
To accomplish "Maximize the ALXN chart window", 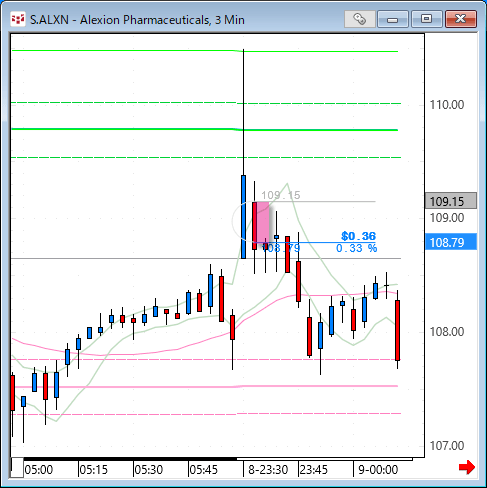I will coord(426,19).
